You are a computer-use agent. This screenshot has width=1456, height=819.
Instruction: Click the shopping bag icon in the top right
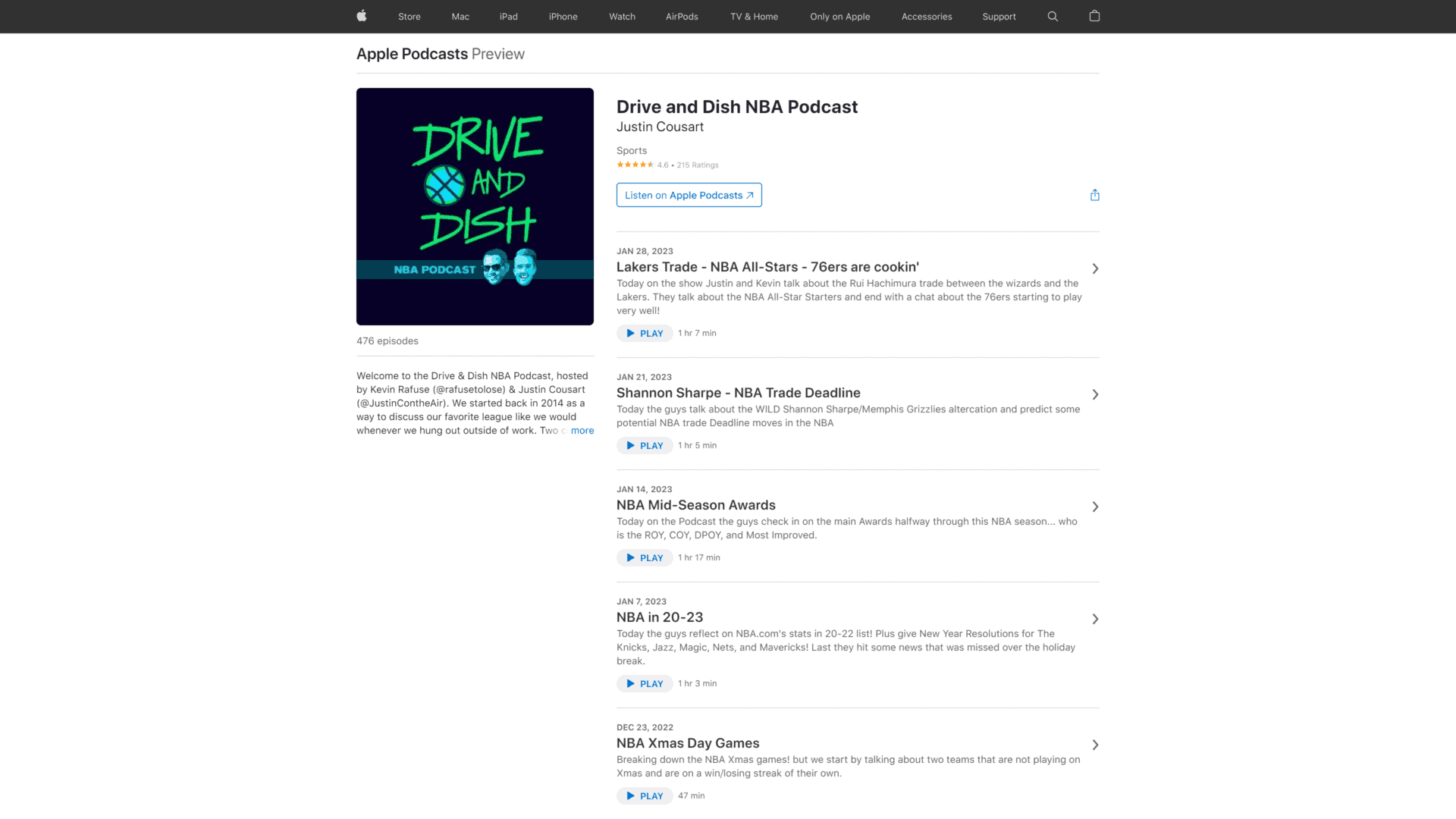[x=1094, y=16]
